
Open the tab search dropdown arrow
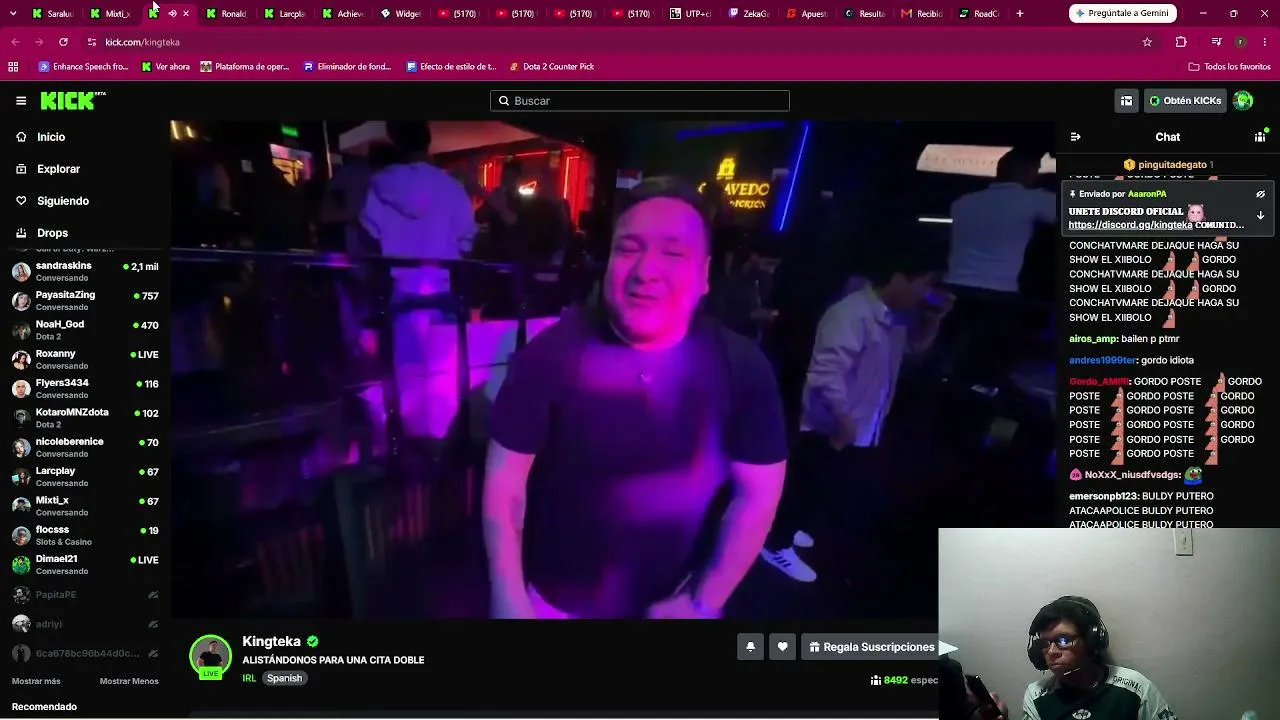13,13
